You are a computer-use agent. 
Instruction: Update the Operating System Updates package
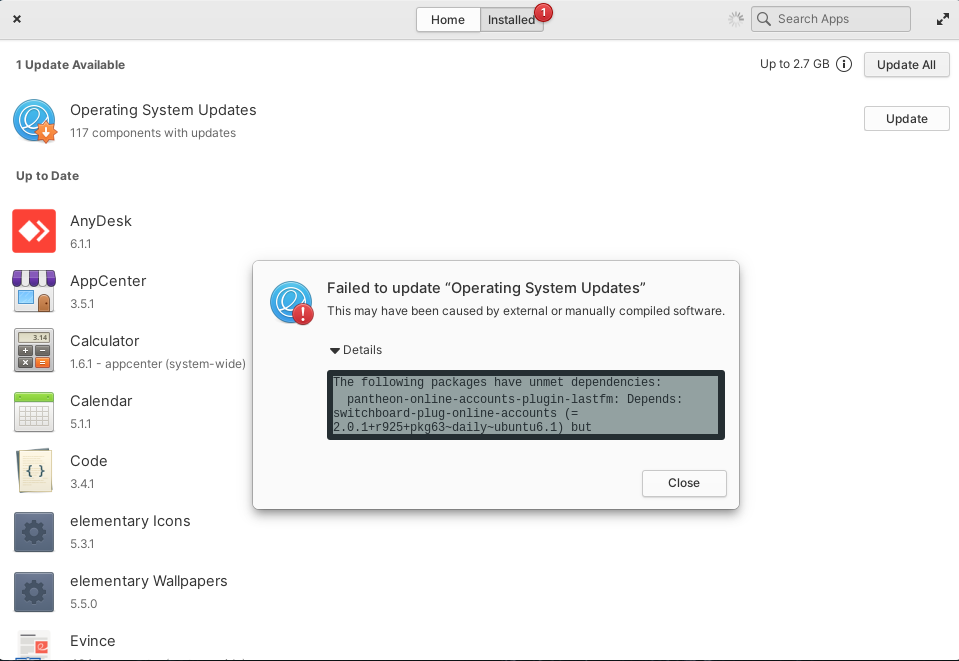click(906, 118)
